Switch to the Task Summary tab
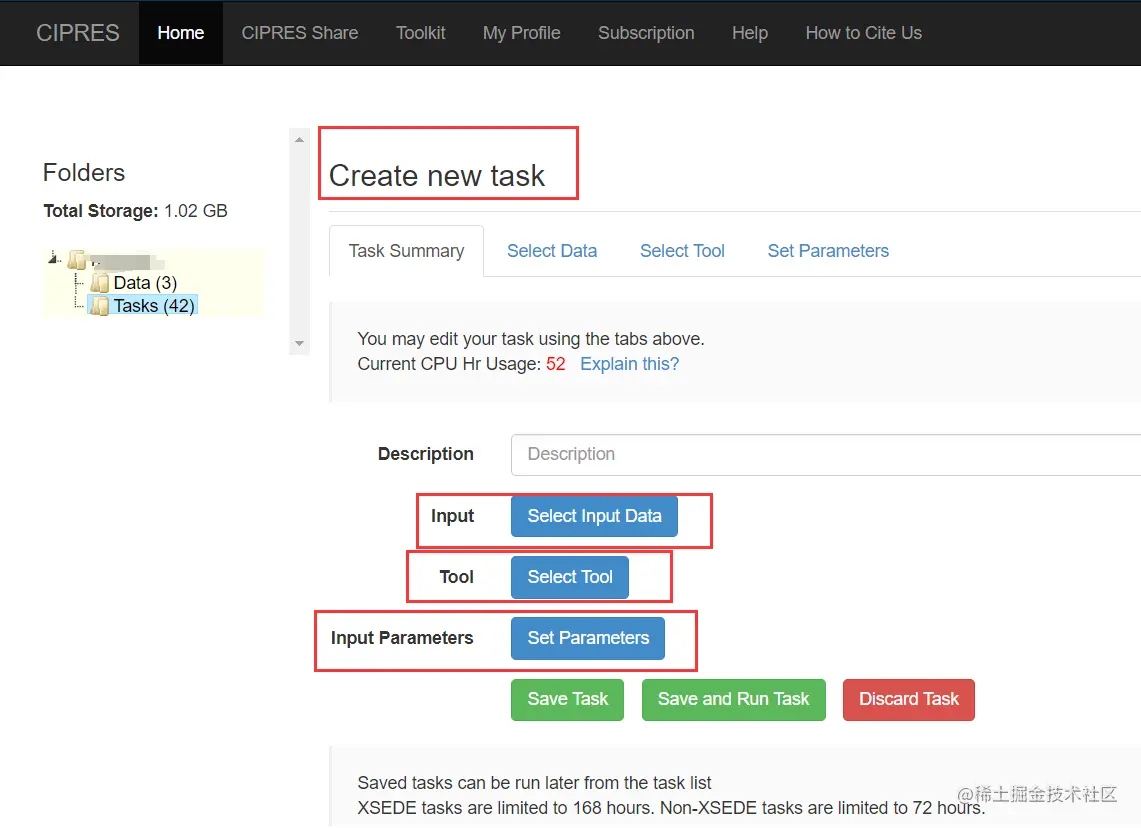This screenshot has width=1141, height=828. tap(406, 251)
